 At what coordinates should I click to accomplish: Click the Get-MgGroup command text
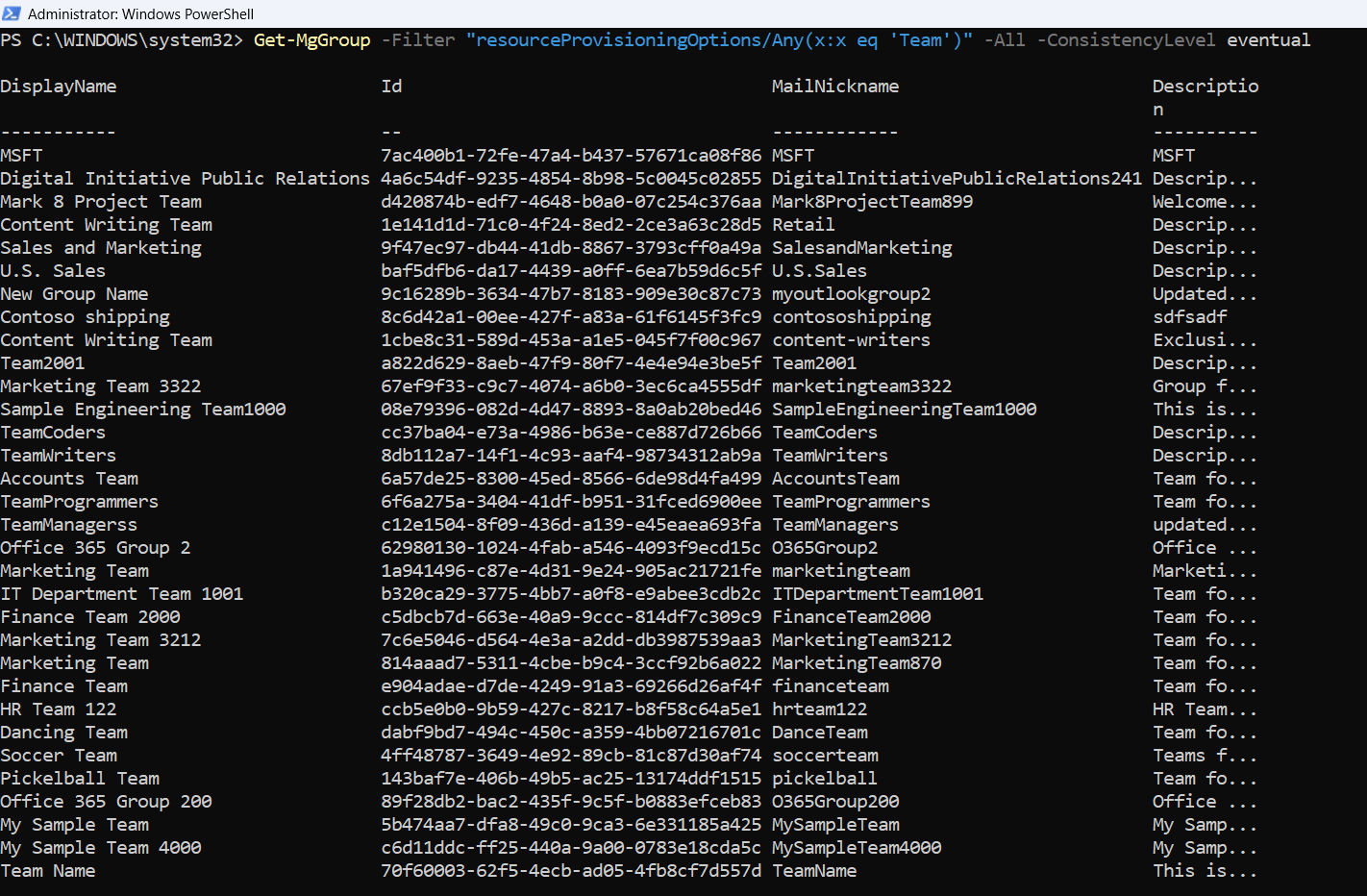pos(311,40)
